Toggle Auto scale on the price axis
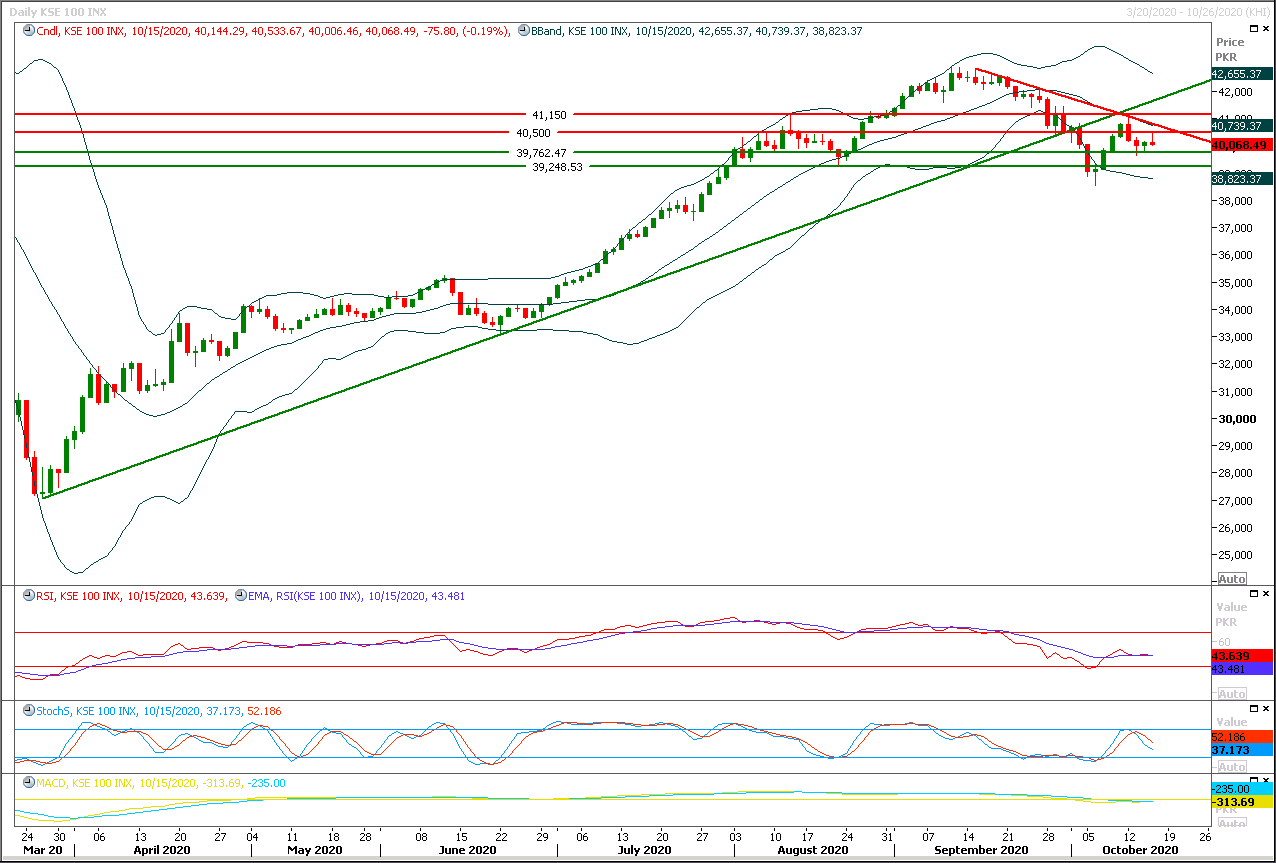1276x863 pixels. click(x=1231, y=579)
